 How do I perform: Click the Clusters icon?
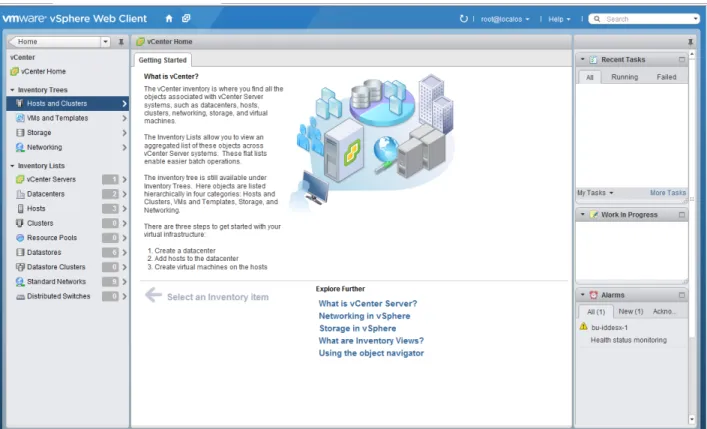pyautogui.click(x=20, y=223)
